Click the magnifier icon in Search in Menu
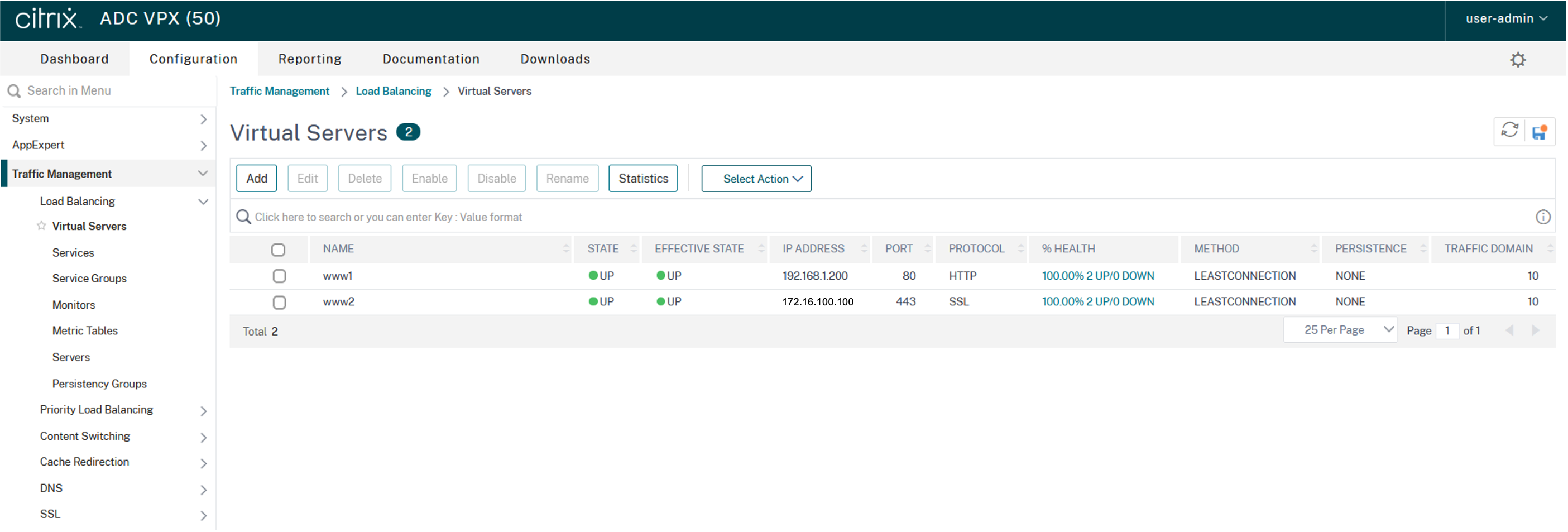1568x532 pixels. pos(14,92)
